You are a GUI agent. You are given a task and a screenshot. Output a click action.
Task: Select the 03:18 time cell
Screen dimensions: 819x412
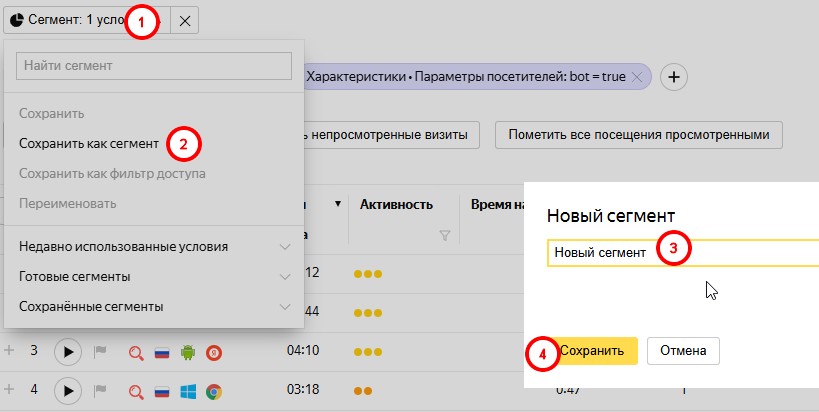[x=303, y=389]
